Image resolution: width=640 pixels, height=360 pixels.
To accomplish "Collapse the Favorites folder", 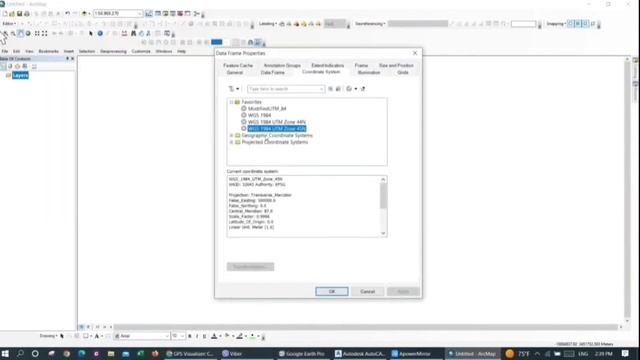I will (231, 102).
